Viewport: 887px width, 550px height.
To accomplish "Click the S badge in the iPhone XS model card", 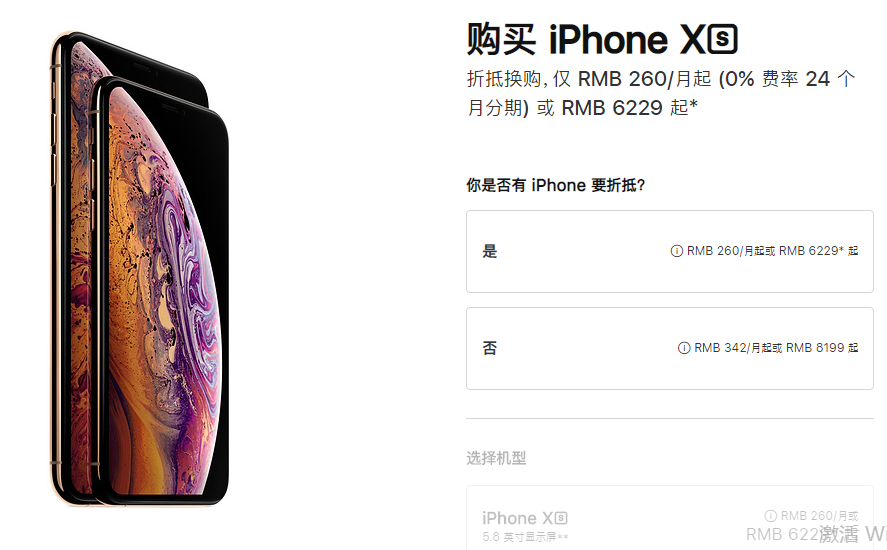I will [x=561, y=518].
